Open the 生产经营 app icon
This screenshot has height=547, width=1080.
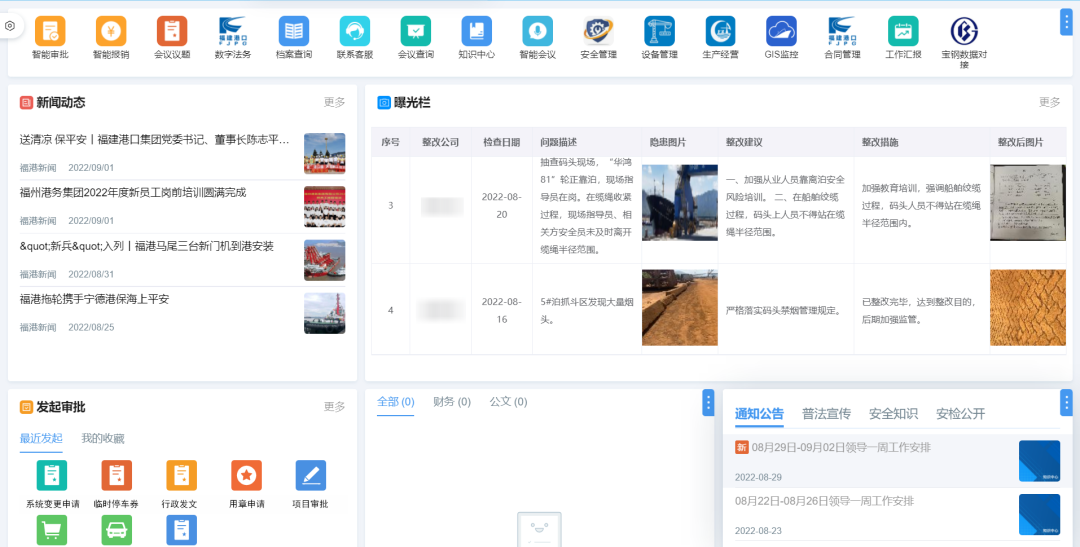pyautogui.click(x=720, y=31)
